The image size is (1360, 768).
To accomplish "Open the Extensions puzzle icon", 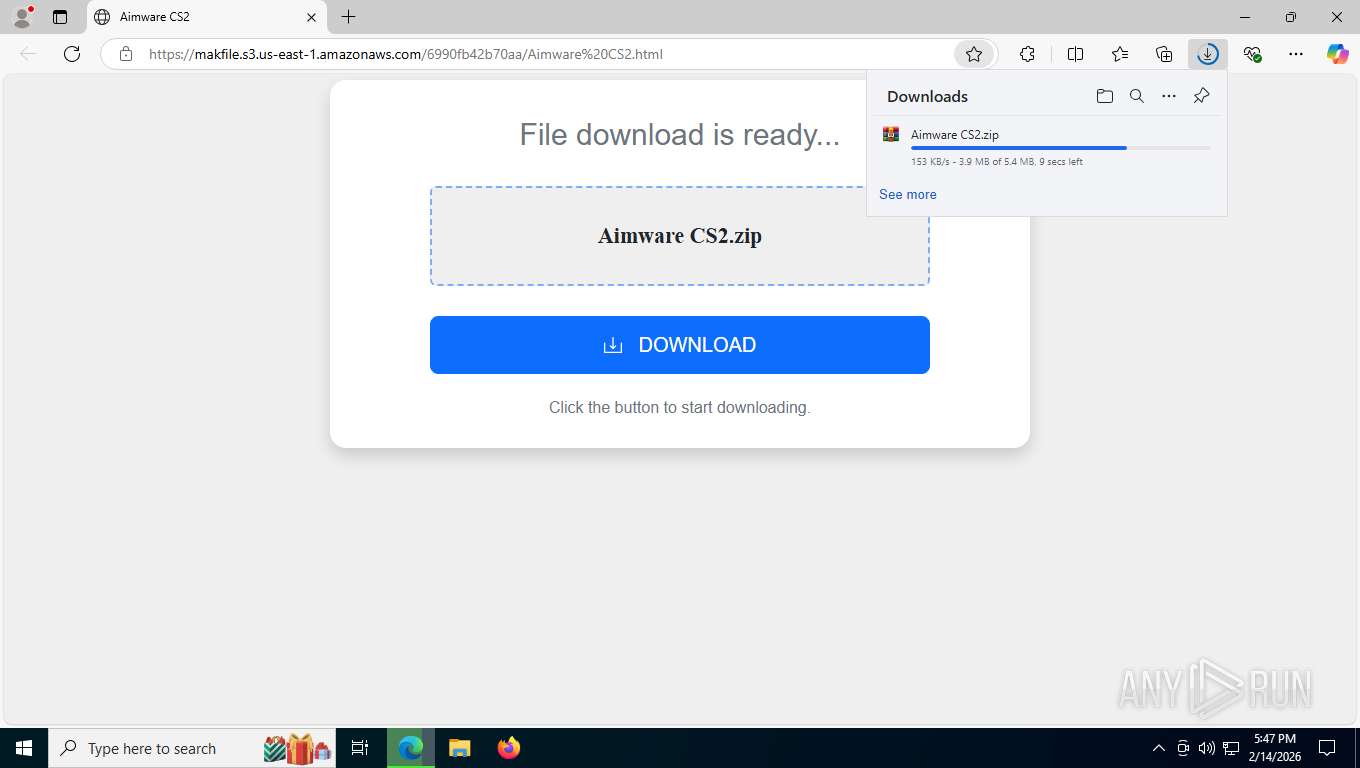I will pyautogui.click(x=1027, y=54).
